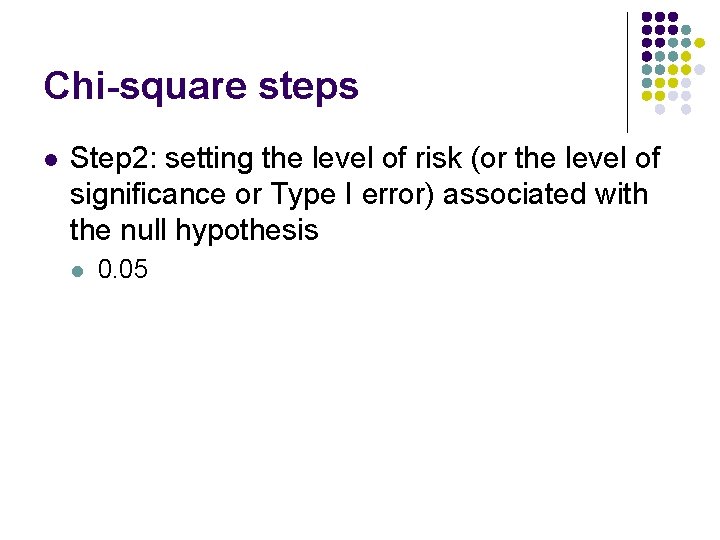Click the words 'the null hypothesis'
The width and height of the screenshot is (720, 540).
[x=194, y=231]
